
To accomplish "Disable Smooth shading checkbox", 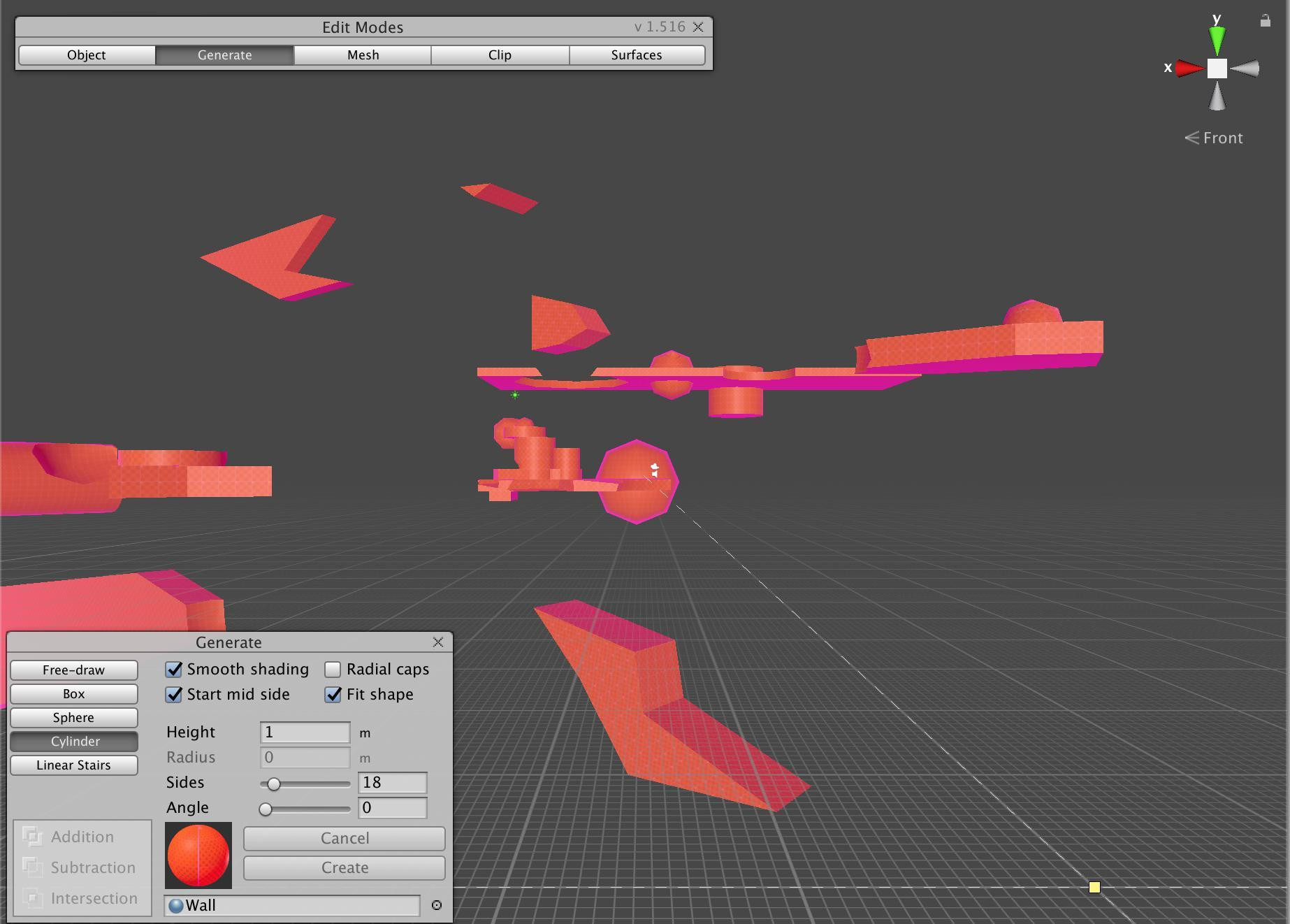I will tap(174, 670).
